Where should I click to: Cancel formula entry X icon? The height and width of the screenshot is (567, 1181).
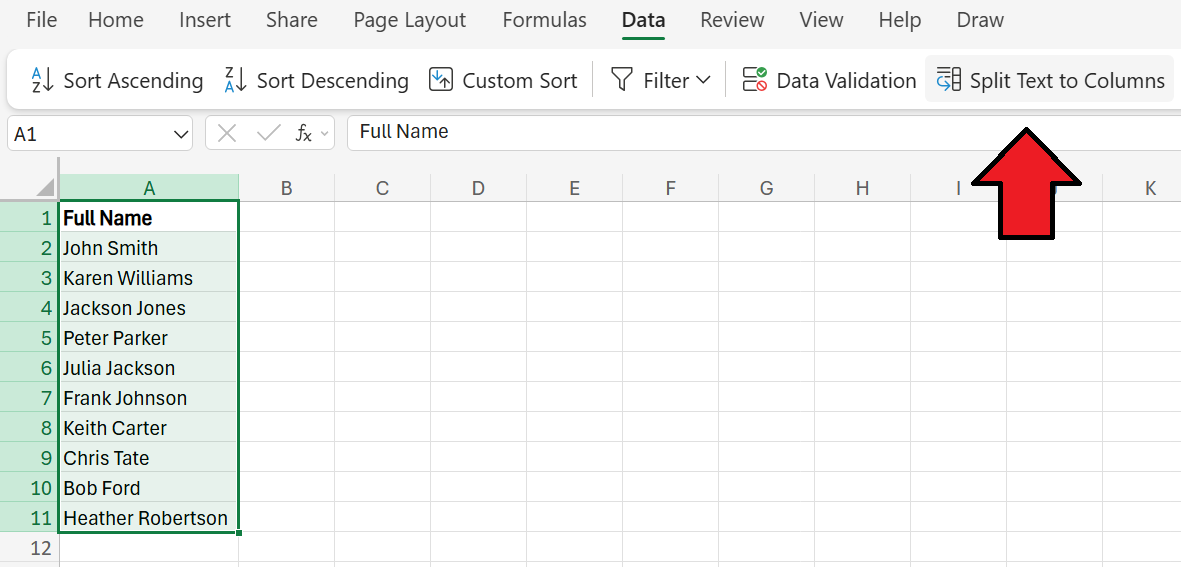(x=227, y=134)
